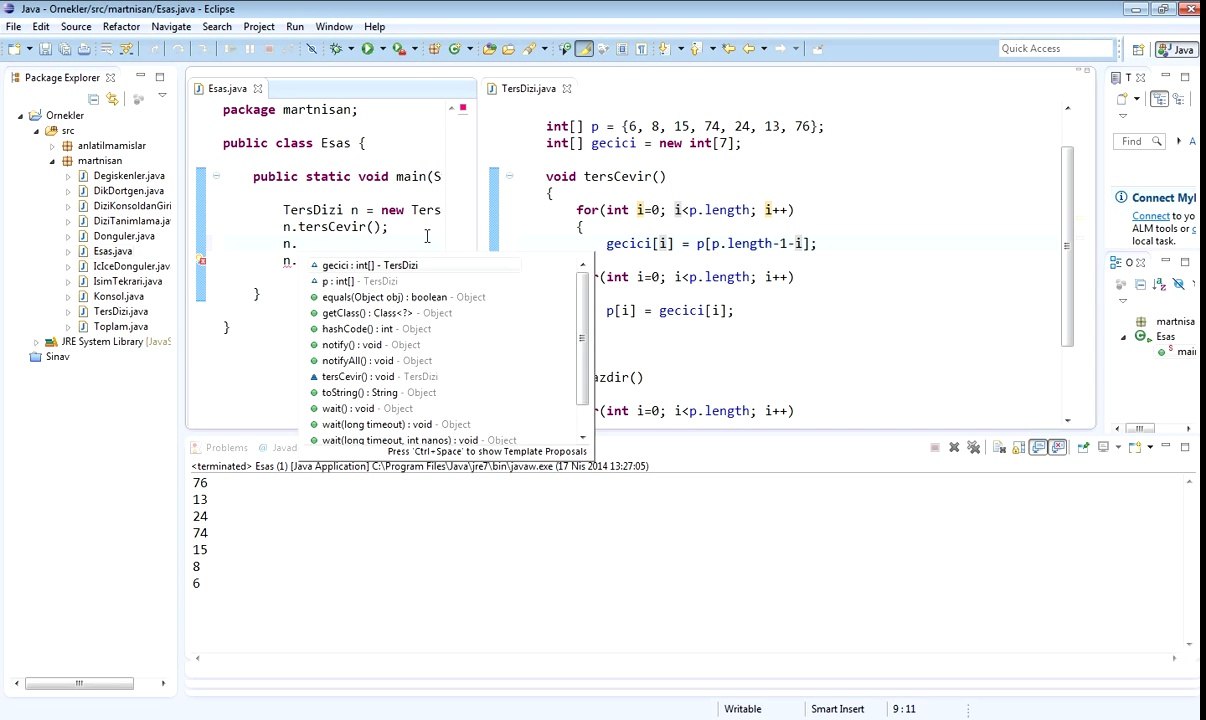Remove launch with console X icon
Viewport: 1206px width, 720px height.
(954, 447)
